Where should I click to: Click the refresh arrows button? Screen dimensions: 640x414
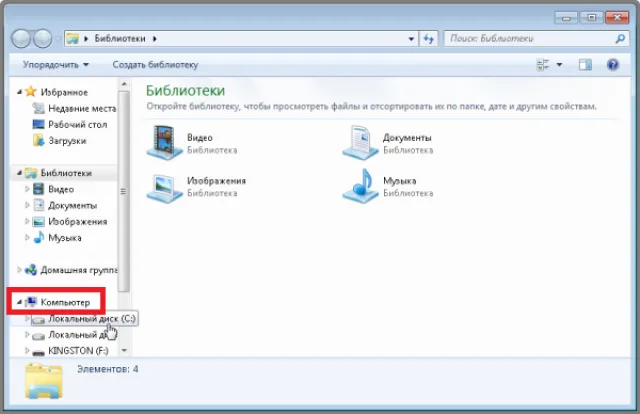(x=428, y=39)
